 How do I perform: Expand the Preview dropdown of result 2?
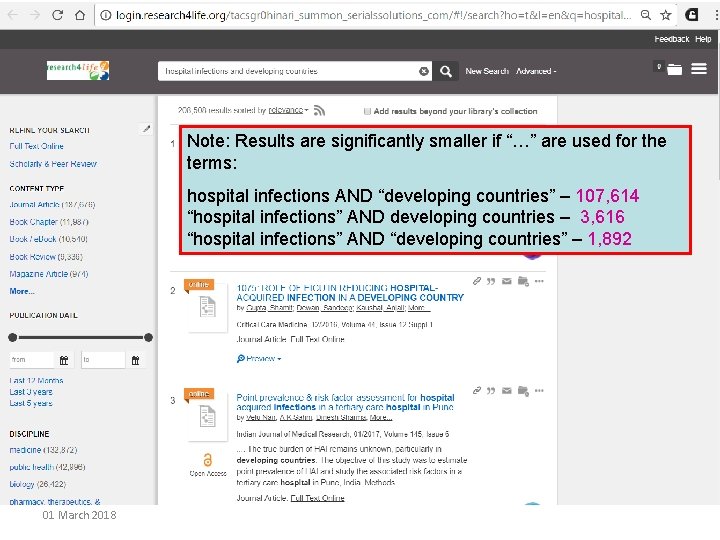tap(259, 358)
